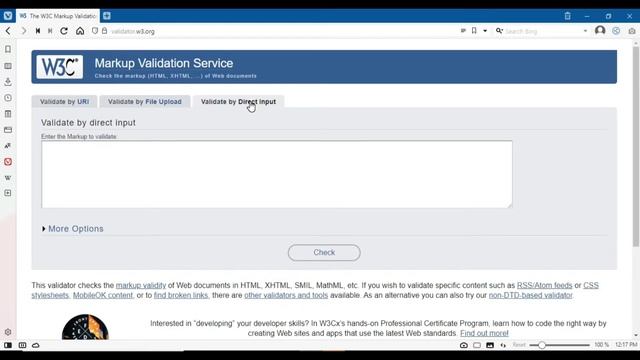Open reader view icon in address bar
The width and height of the screenshot is (640, 360).
tap(463, 31)
